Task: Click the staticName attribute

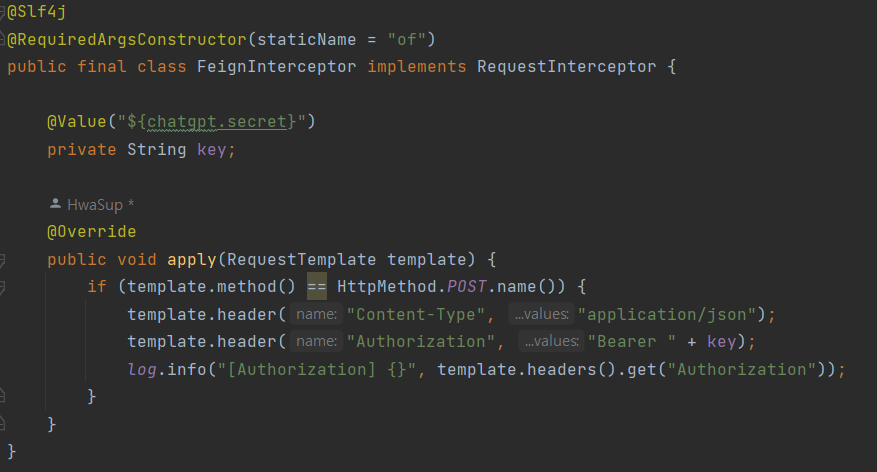Action: coord(307,40)
